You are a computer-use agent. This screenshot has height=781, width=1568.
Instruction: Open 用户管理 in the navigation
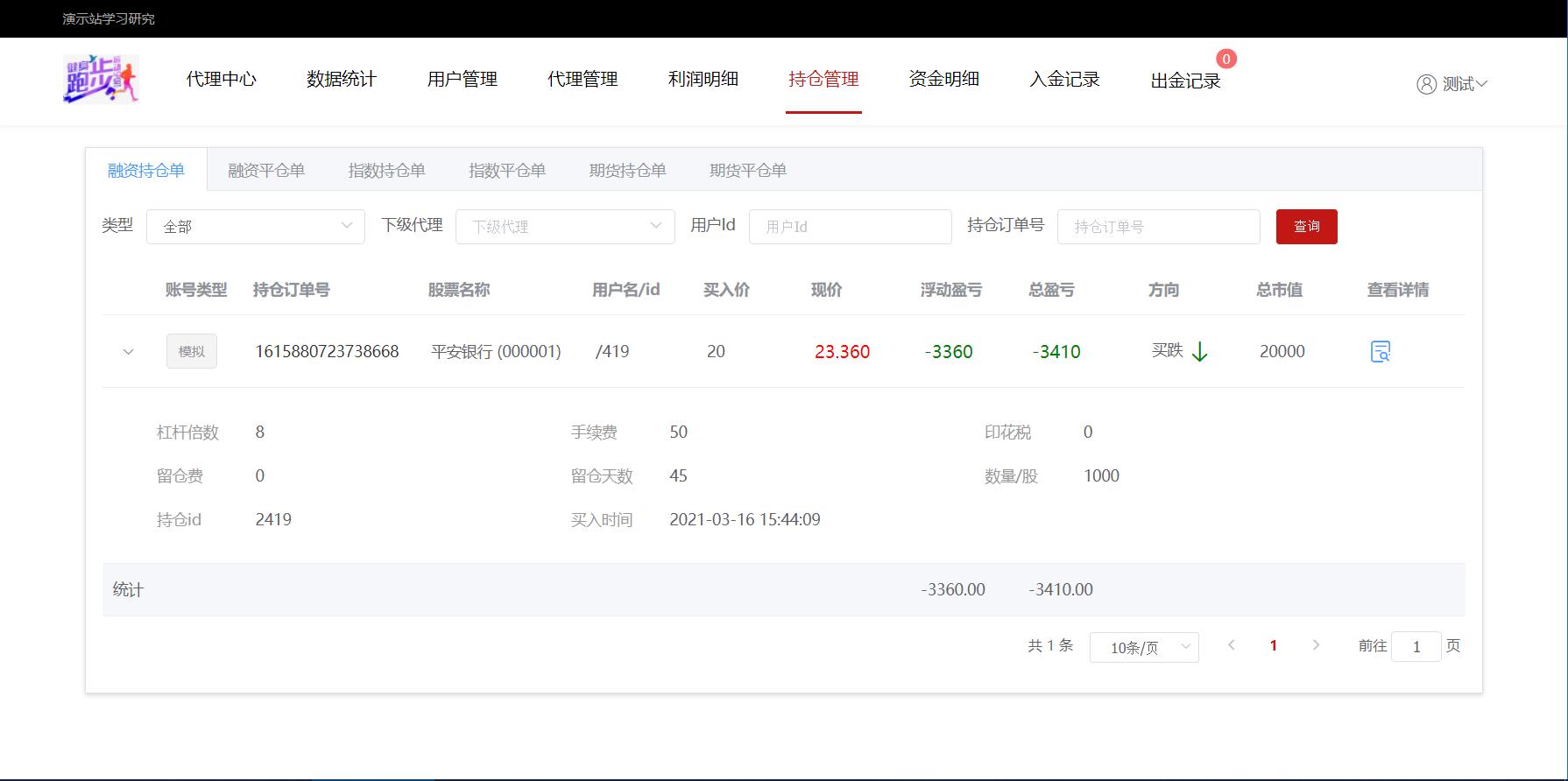(x=463, y=79)
